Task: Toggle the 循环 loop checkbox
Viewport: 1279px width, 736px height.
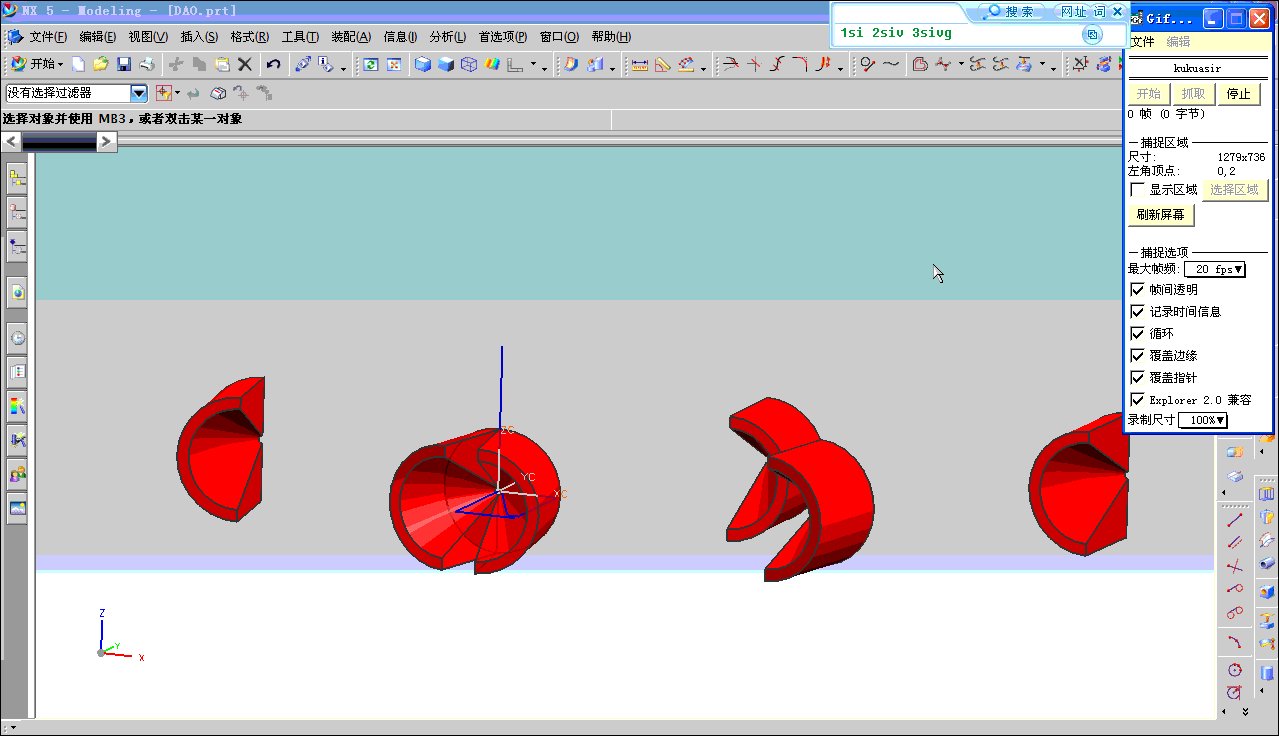Action: [x=1137, y=333]
